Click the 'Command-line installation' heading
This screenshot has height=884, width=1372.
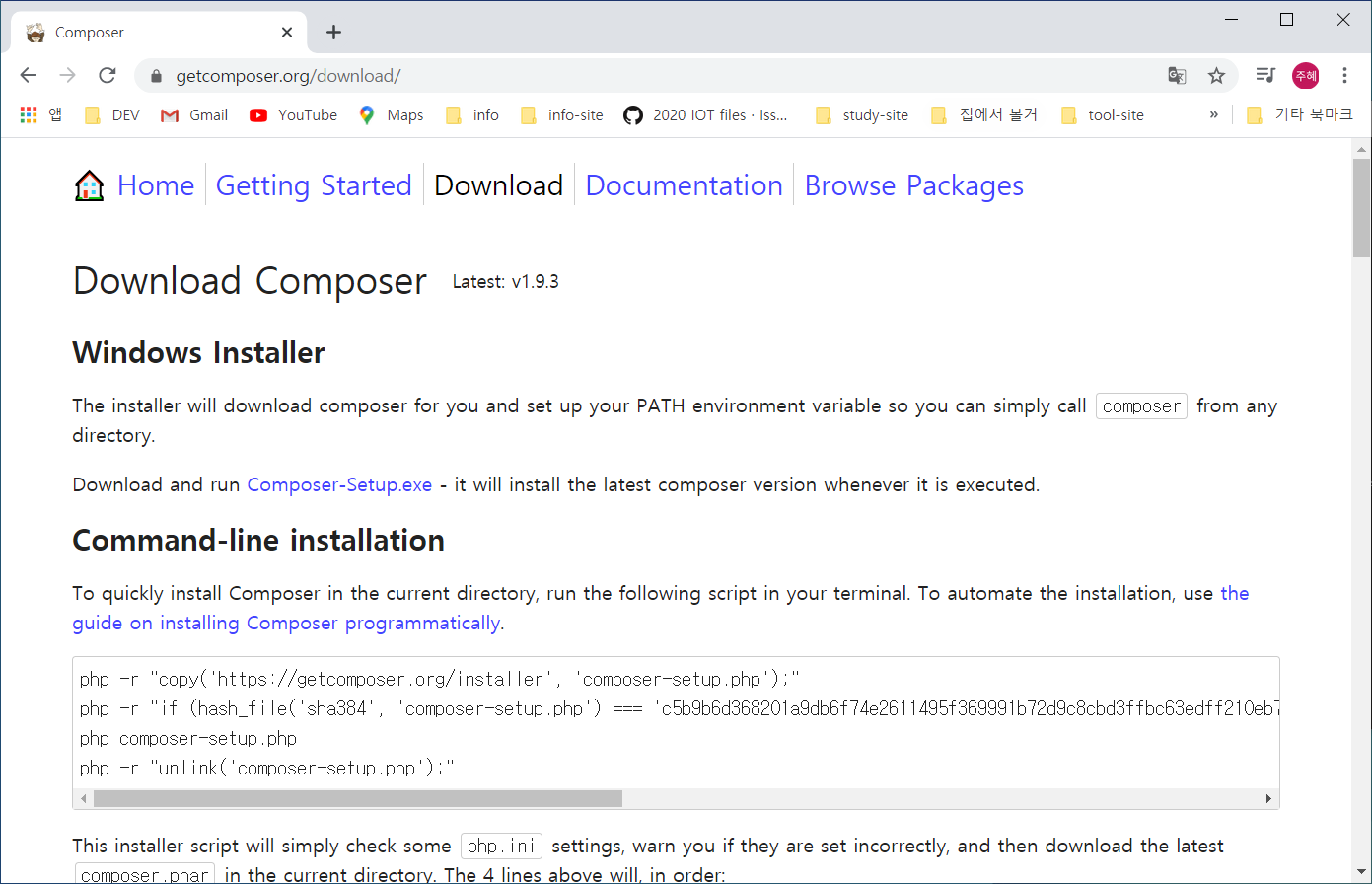(x=258, y=541)
